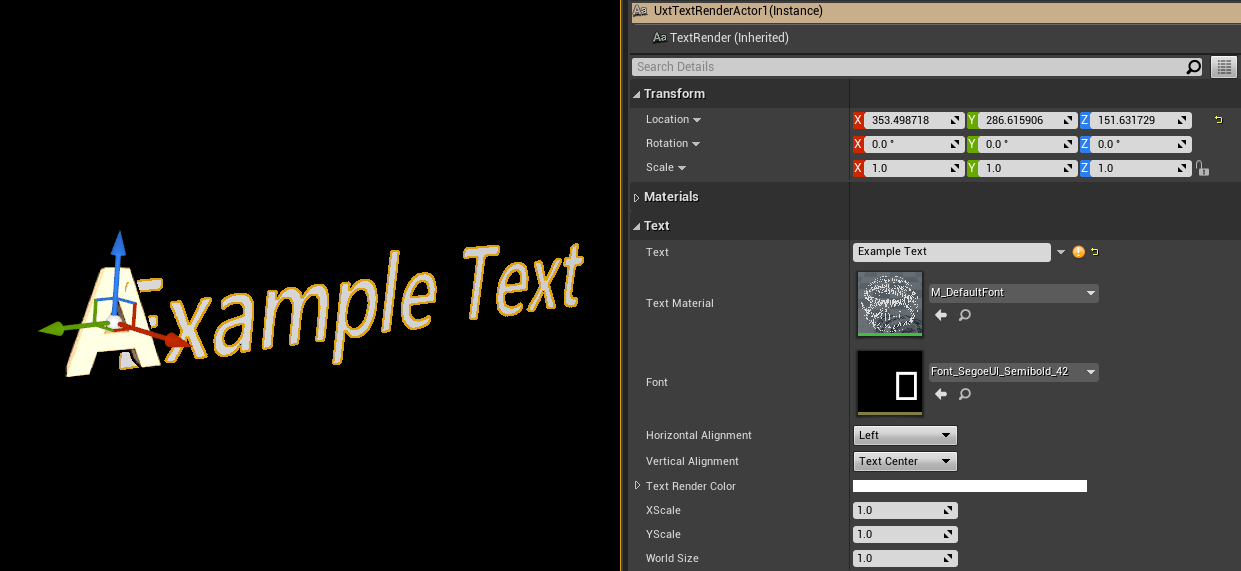The height and width of the screenshot is (571, 1241).
Task: Click the search magnifier in Search Details
Action: tap(1193, 67)
